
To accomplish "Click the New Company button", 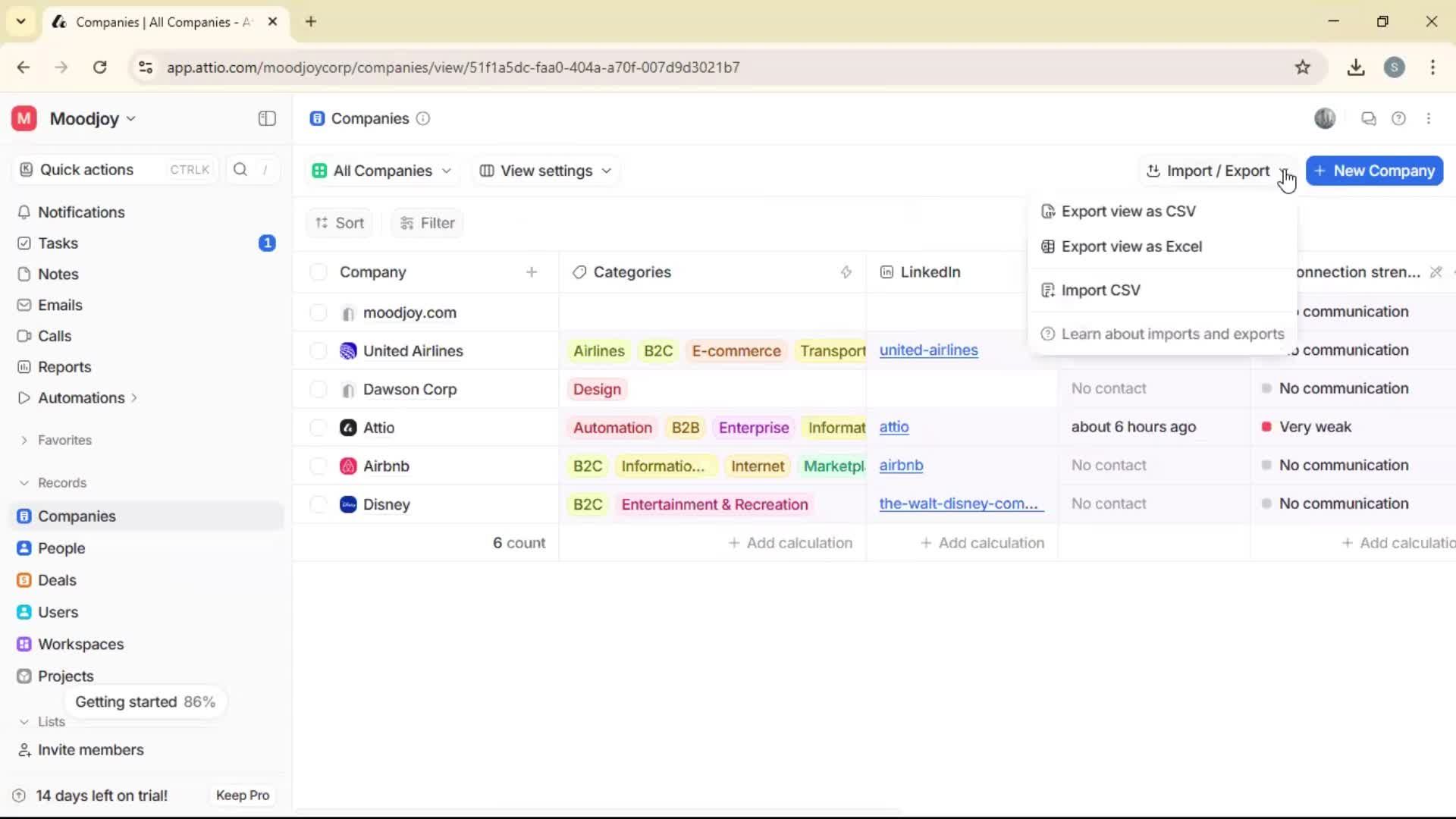I will coord(1374,171).
